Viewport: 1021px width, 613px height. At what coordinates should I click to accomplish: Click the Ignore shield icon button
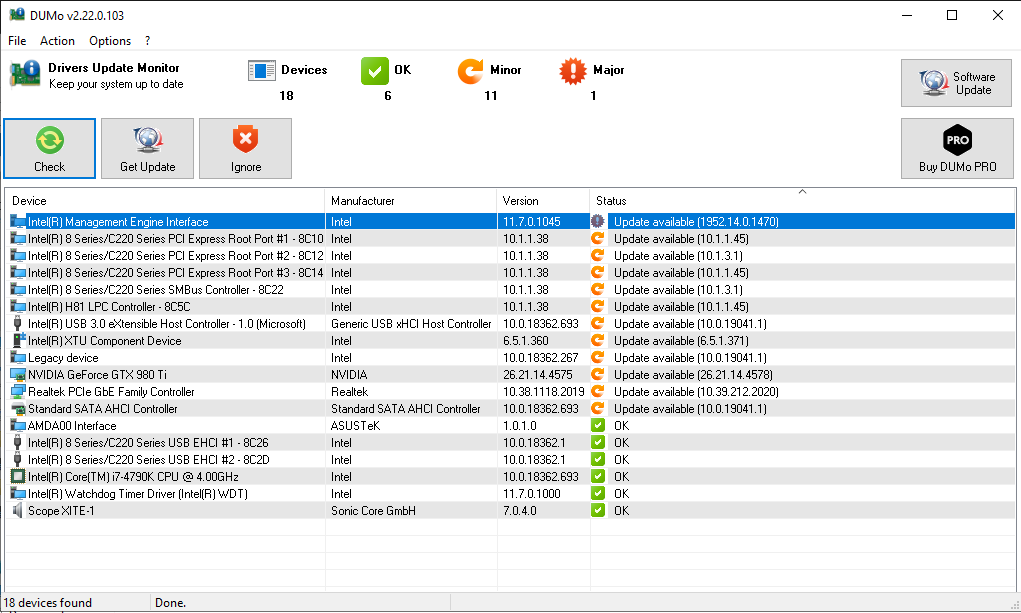click(245, 139)
